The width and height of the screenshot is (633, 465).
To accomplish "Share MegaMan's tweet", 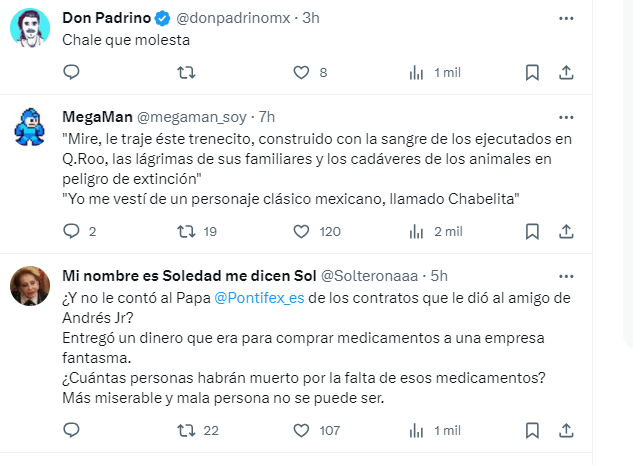I will pos(565,231).
